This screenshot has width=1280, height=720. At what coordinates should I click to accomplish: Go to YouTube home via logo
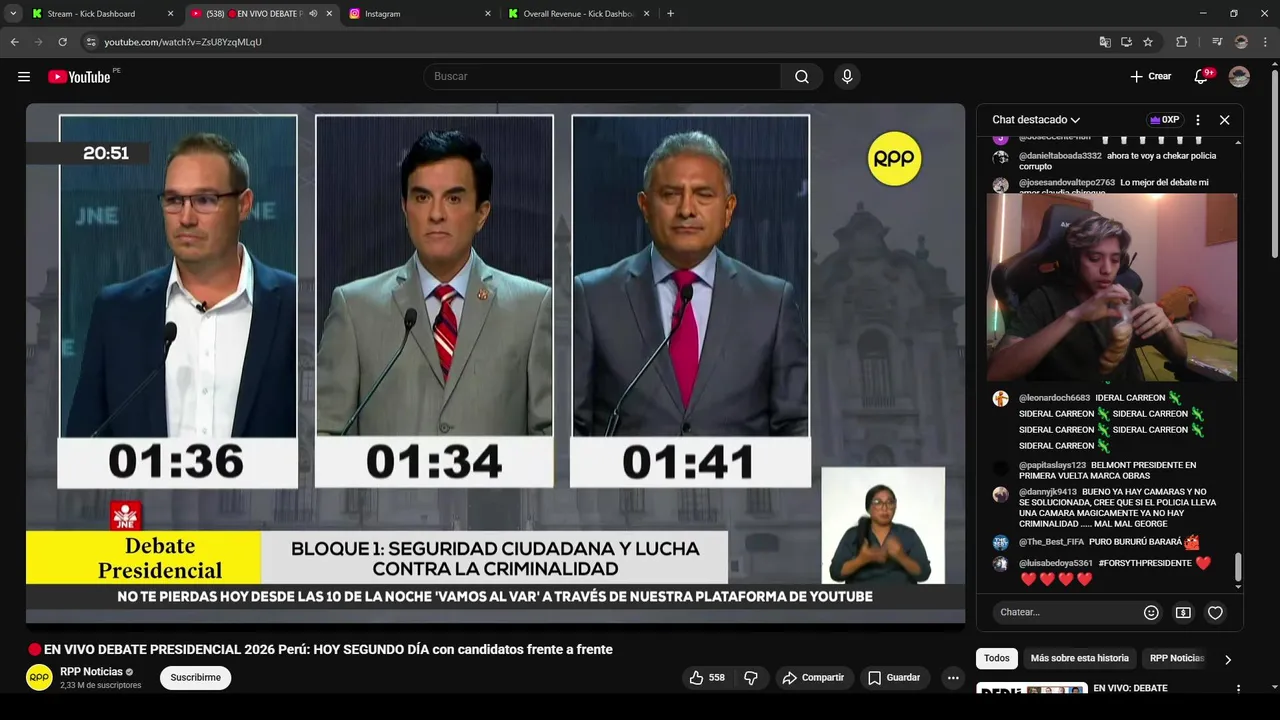(x=79, y=77)
